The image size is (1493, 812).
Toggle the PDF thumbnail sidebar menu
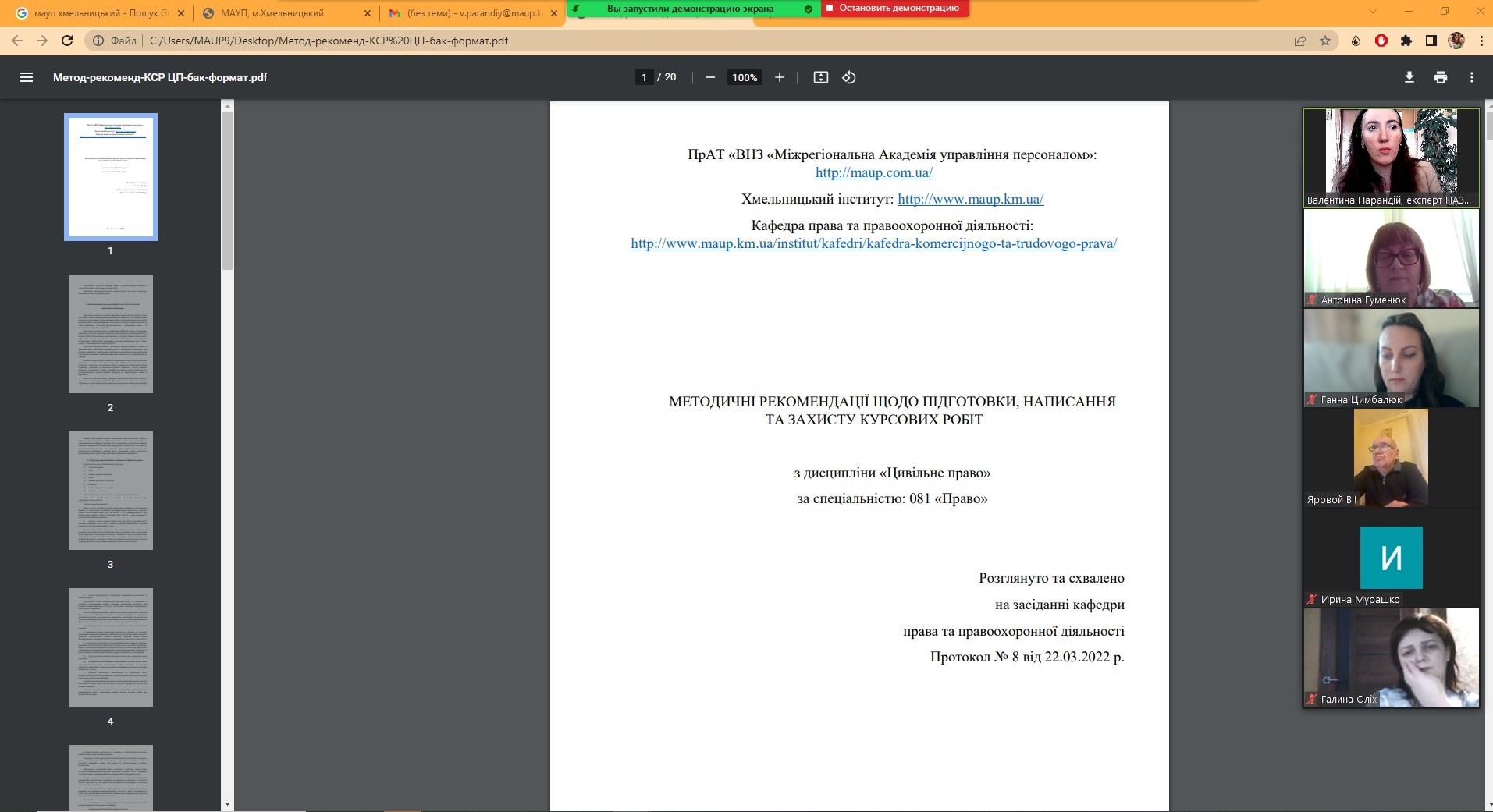pyautogui.click(x=27, y=77)
